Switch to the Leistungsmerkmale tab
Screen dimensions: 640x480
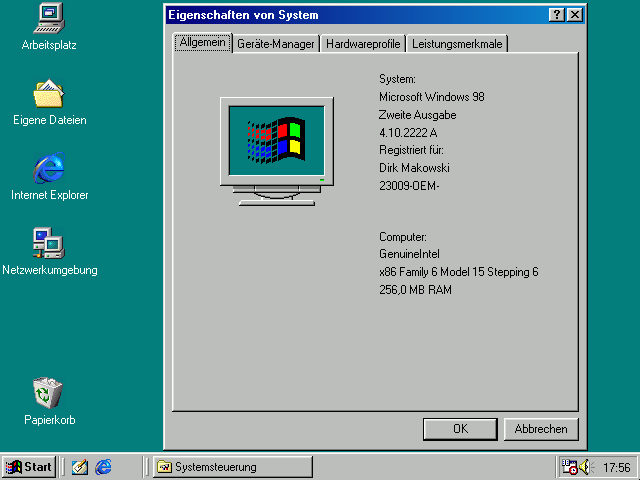point(457,44)
